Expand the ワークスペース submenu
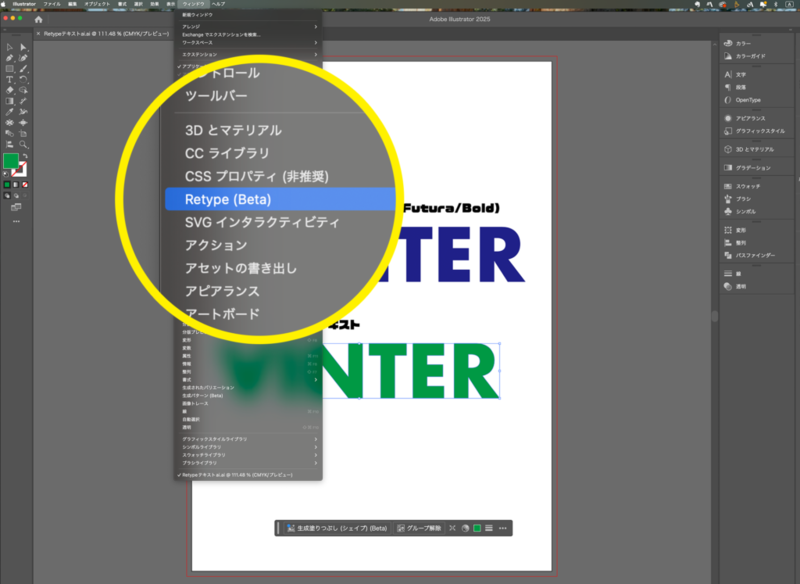The width and height of the screenshot is (800, 584). coord(248,43)
